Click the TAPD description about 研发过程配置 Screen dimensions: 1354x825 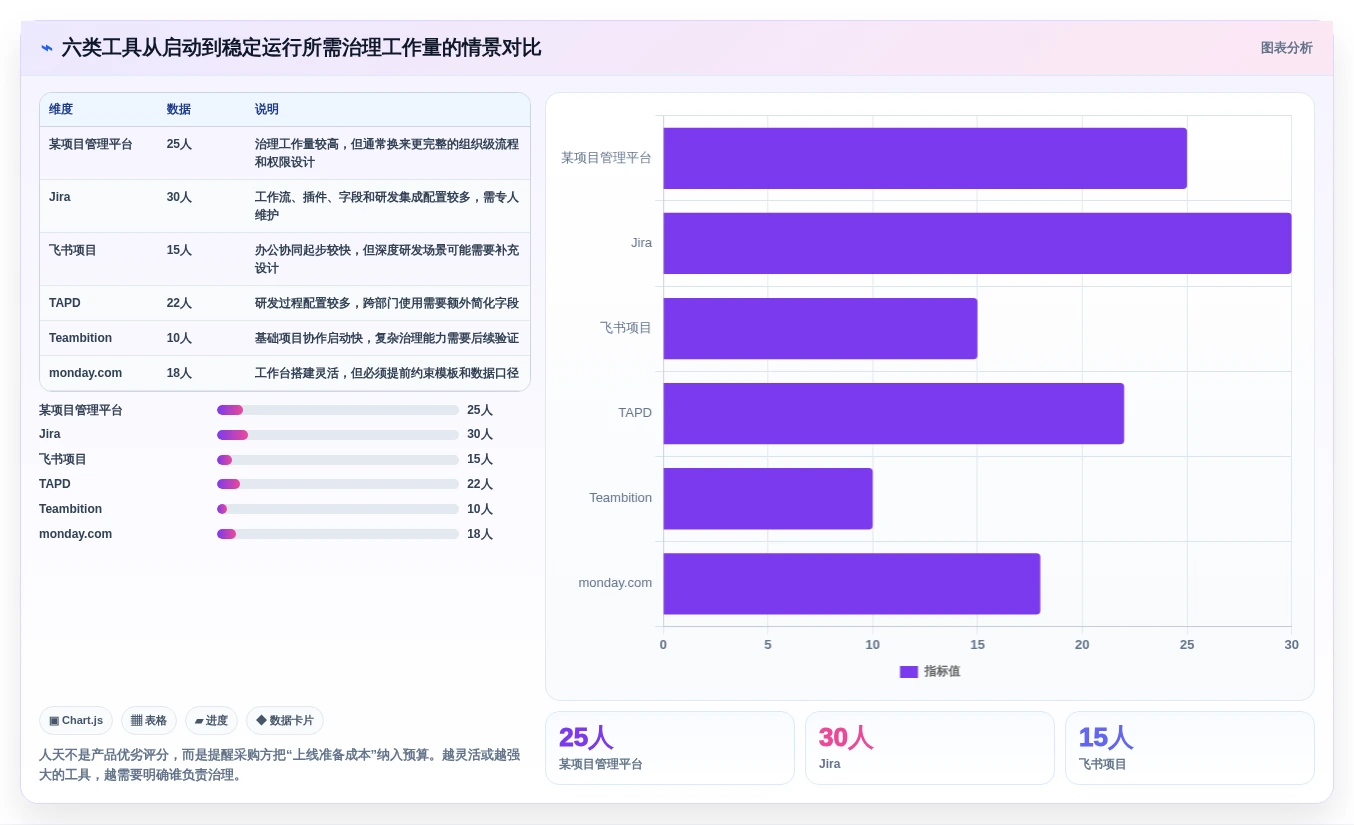pos(387,303)
